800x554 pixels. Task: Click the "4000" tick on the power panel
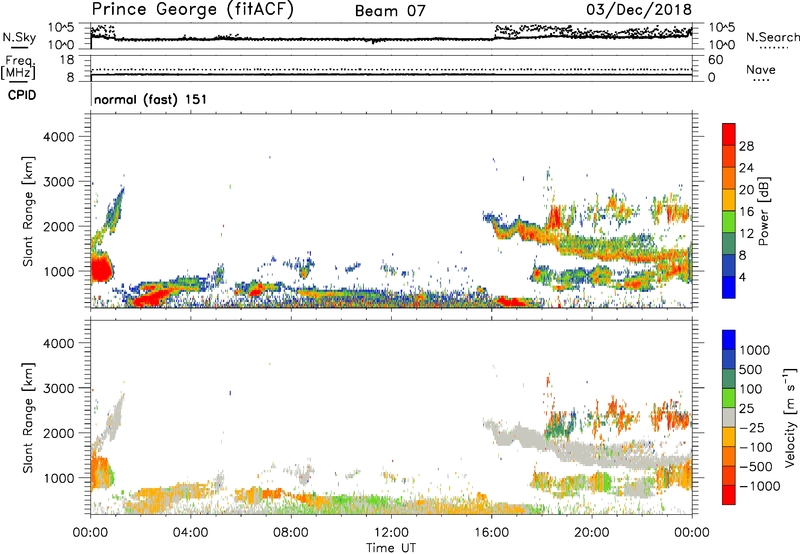58,137
